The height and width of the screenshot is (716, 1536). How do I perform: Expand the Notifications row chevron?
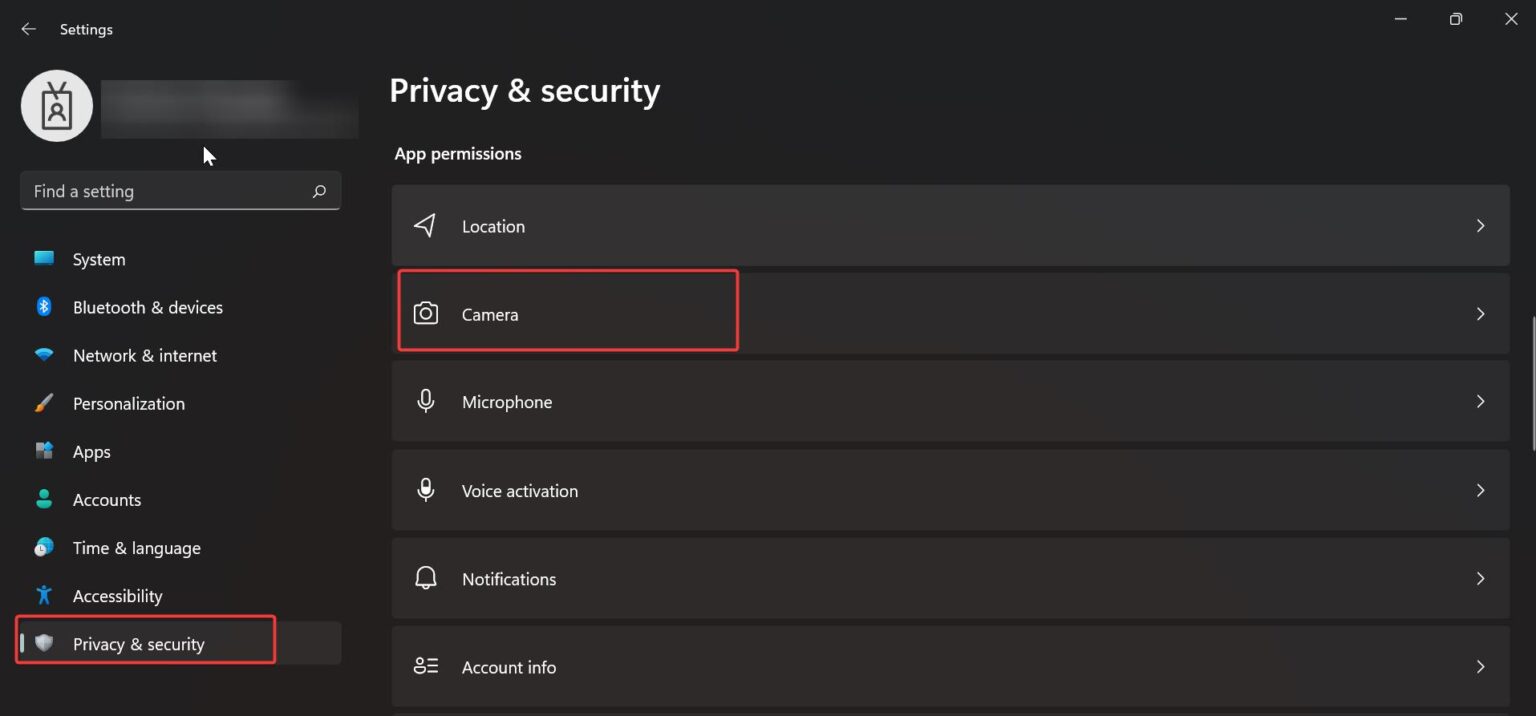[1481, 578]
